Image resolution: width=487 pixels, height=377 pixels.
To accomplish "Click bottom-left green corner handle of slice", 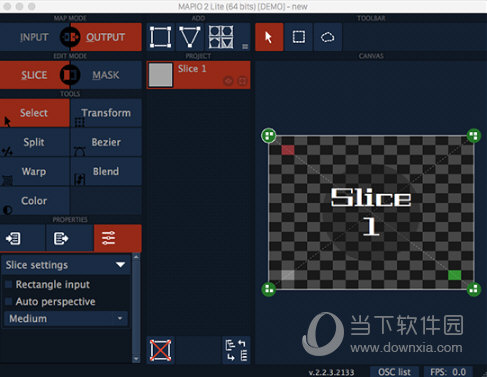I will click(x=269, y=289).
